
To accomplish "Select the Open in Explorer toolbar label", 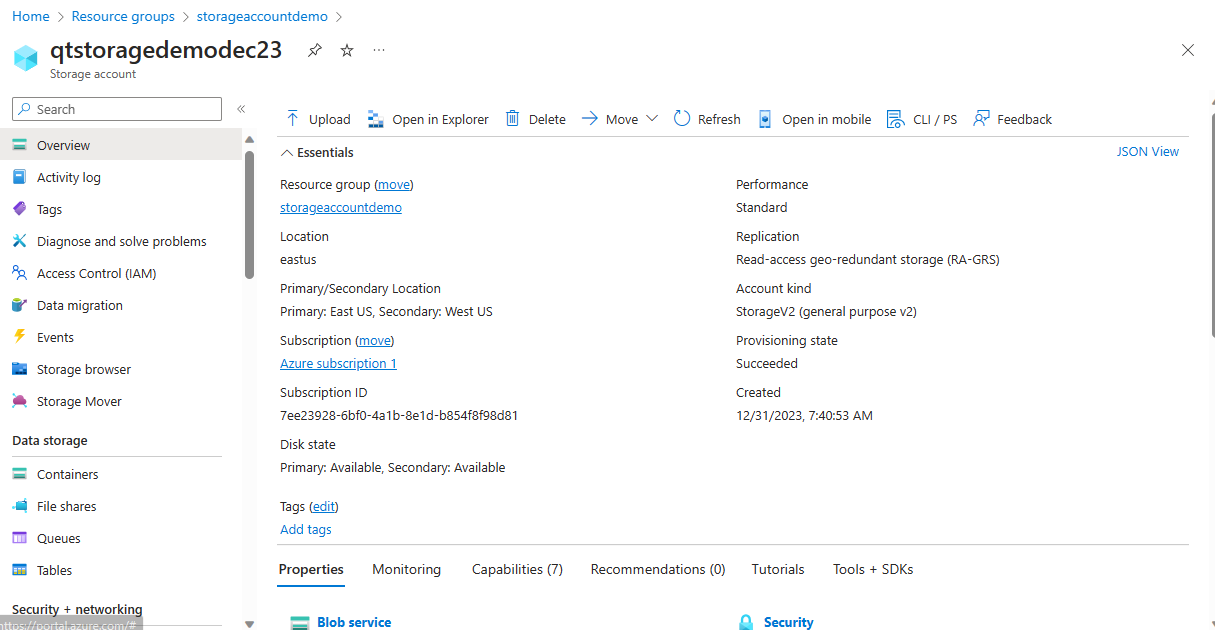I will coord(440,119).
